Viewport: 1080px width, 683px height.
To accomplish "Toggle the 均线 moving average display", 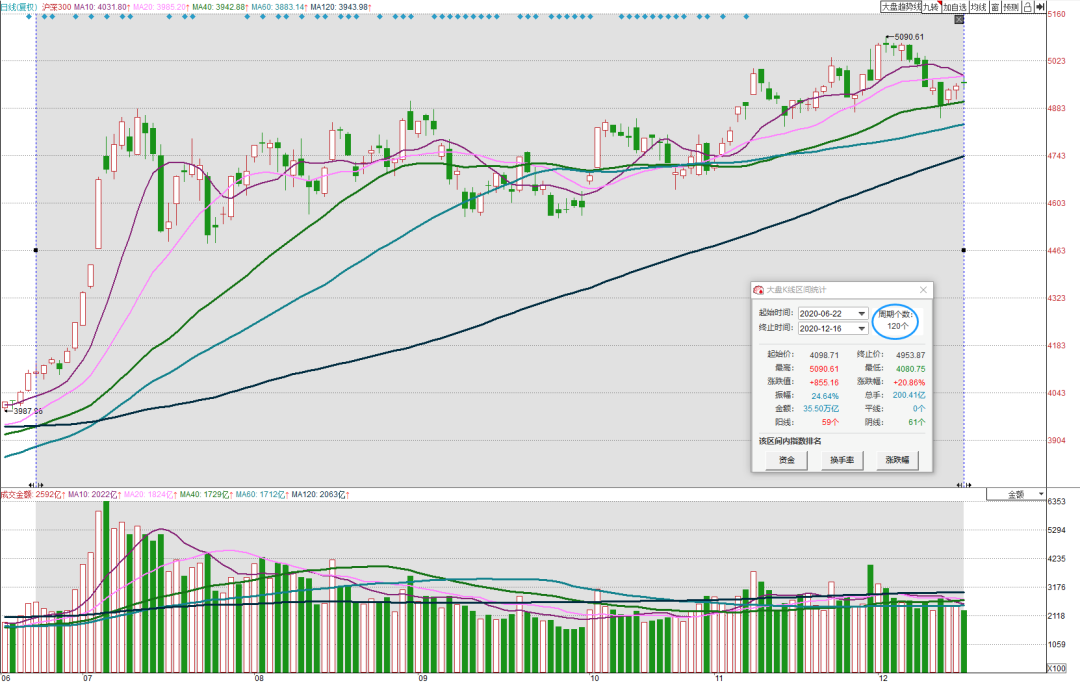I will coord(979,7).
